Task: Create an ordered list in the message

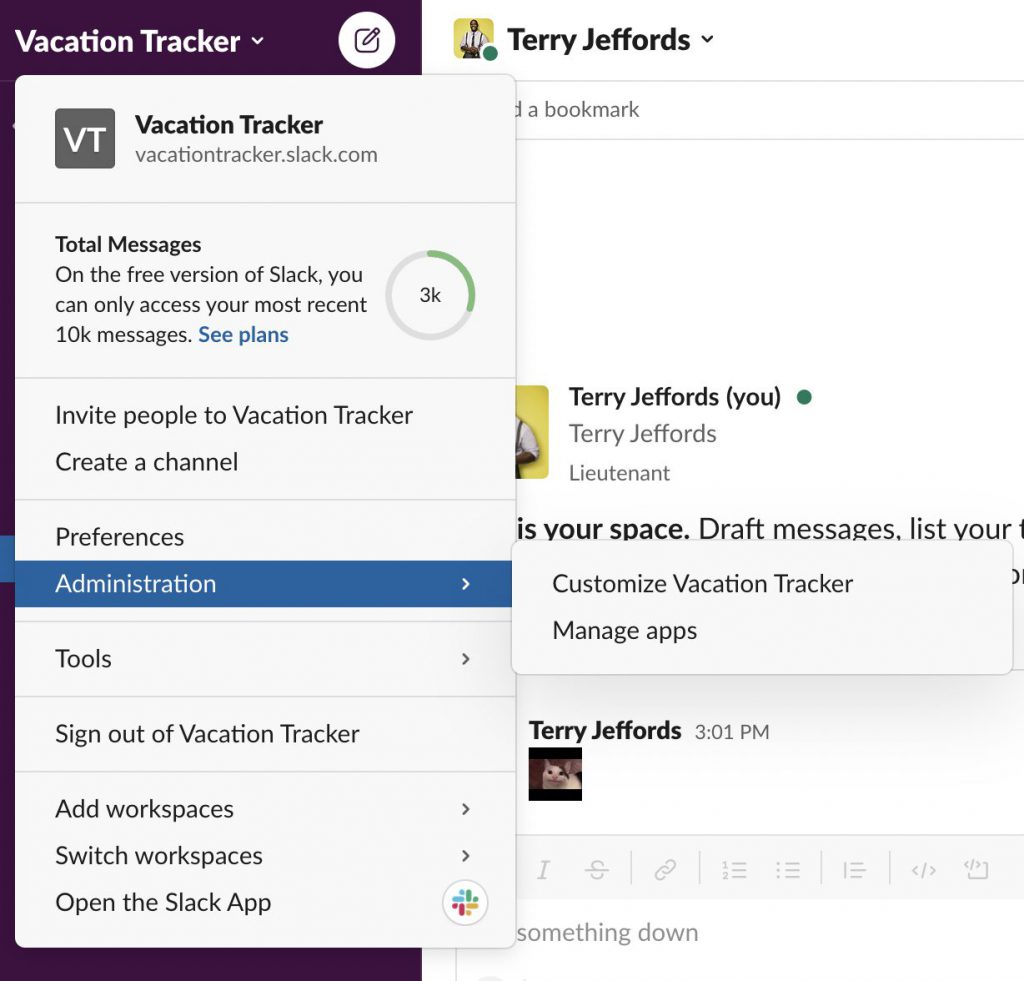Action: (734, 870)
